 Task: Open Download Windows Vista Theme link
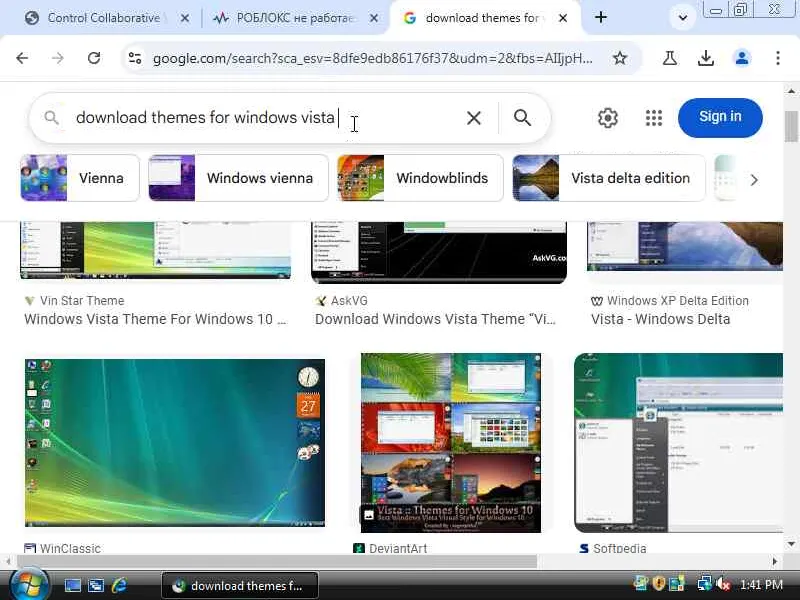point(435,319)
